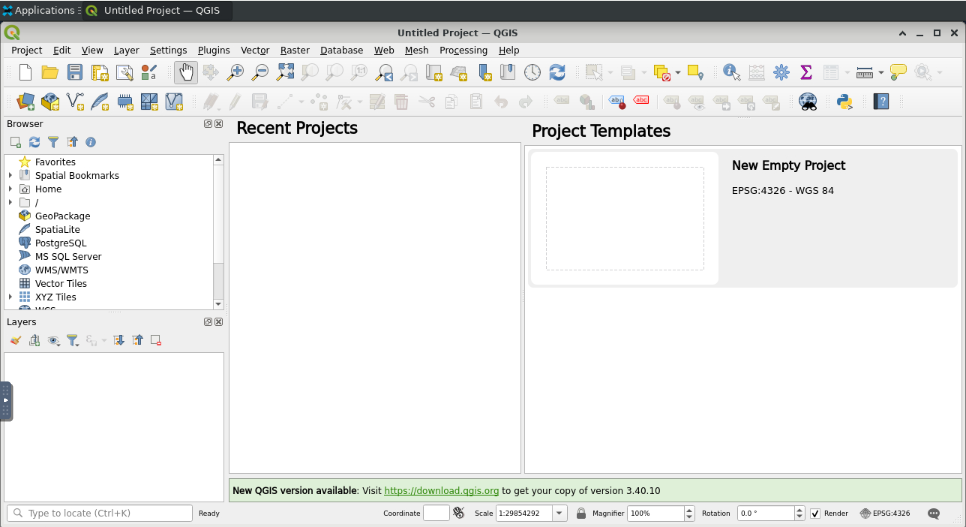This screenshot has width=966, height=527.
Task: Open a project with the folder icon
Action: pyautogui.click(x=50, y=73)
